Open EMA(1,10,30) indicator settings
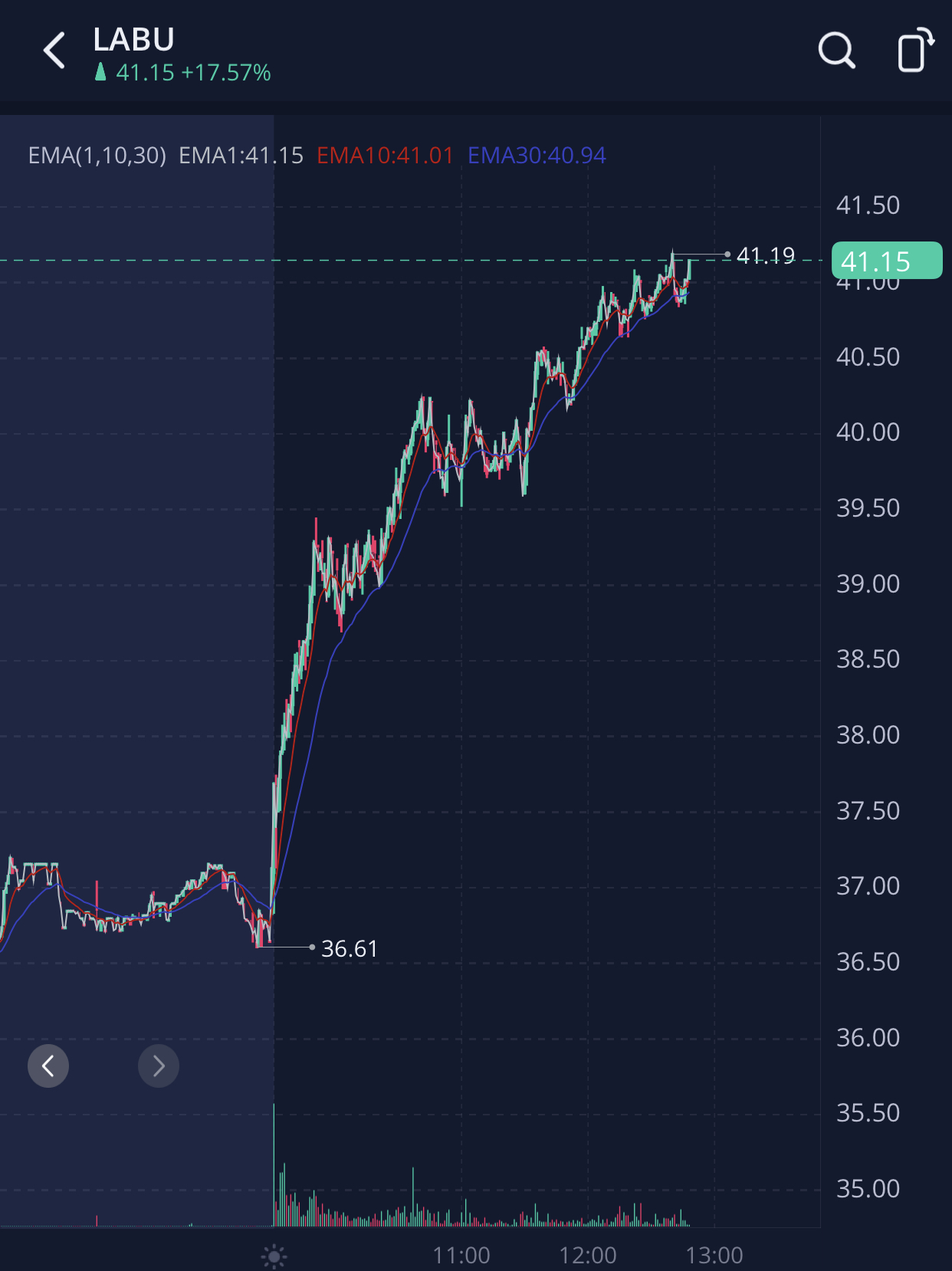Image resolution: width=952 pixels, height=1271 pixels. [97, 156]
